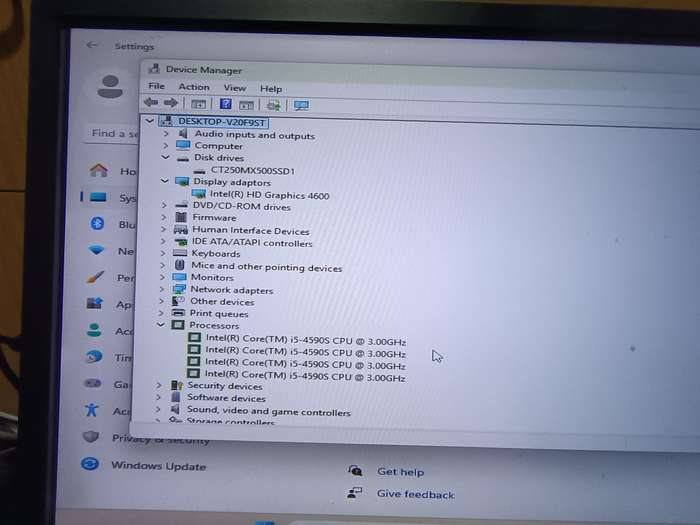This screenshot has width=700, height=525.
Task: Select the Print queues label
Action: pyautogui.click(x=219, y=313)
